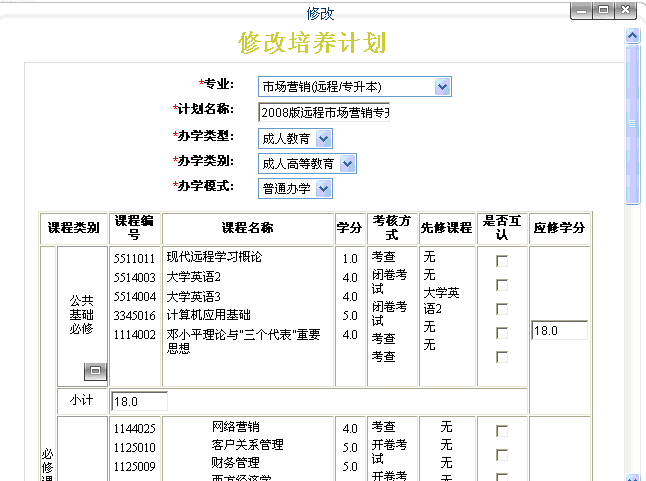This screenshot has width=646, height=481.
Task: Click the 学分 column header
Action: [x=349, y=228]
